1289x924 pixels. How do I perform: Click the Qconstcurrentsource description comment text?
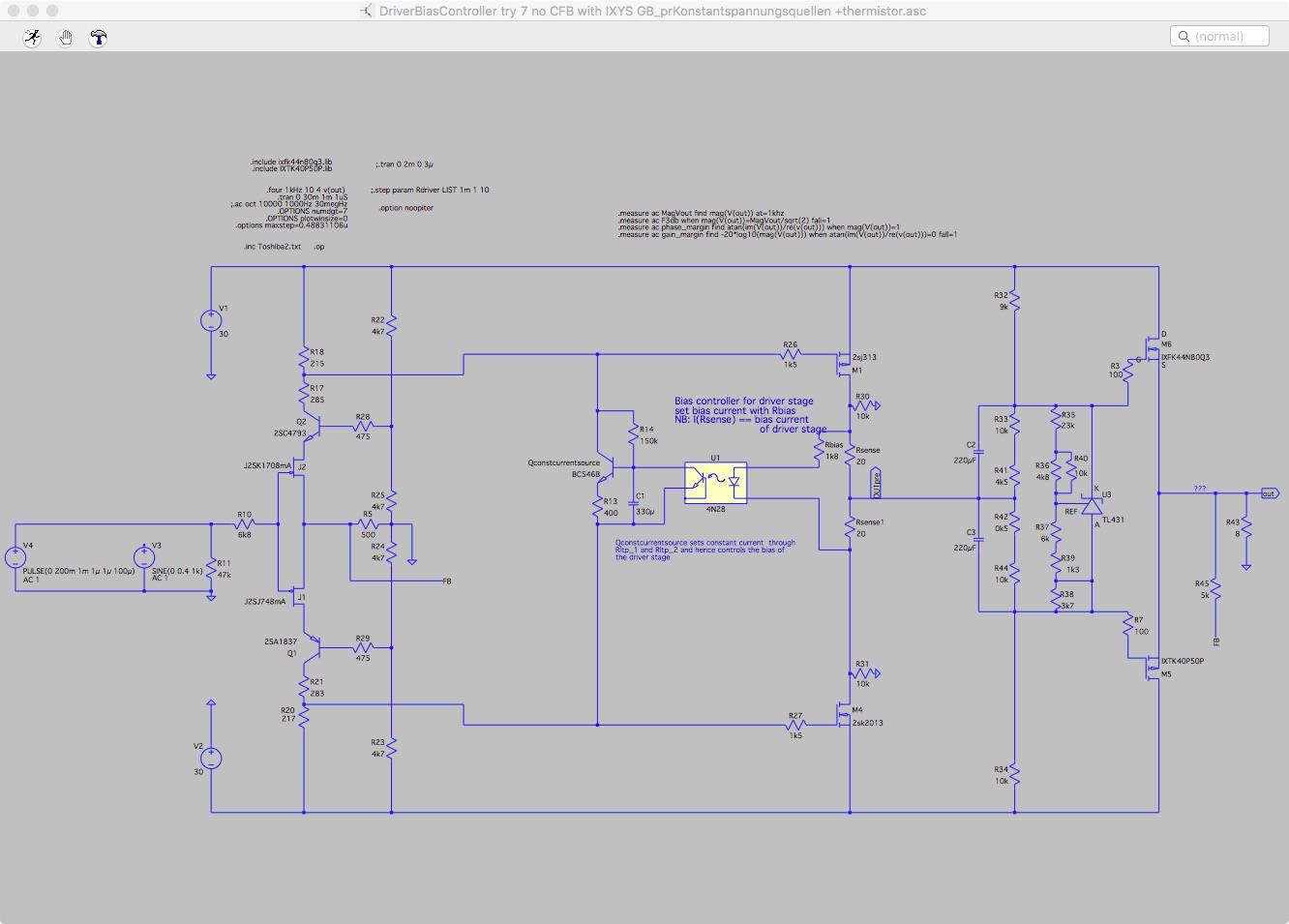[705, 550]
